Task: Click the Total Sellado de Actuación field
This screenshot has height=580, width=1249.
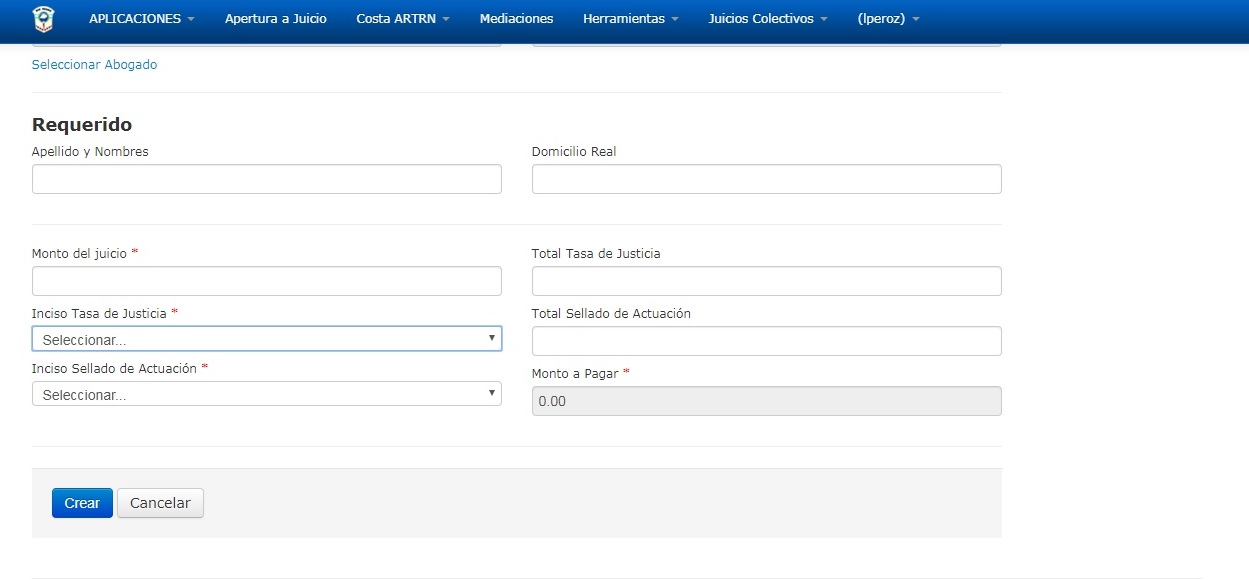Action: 766,341
